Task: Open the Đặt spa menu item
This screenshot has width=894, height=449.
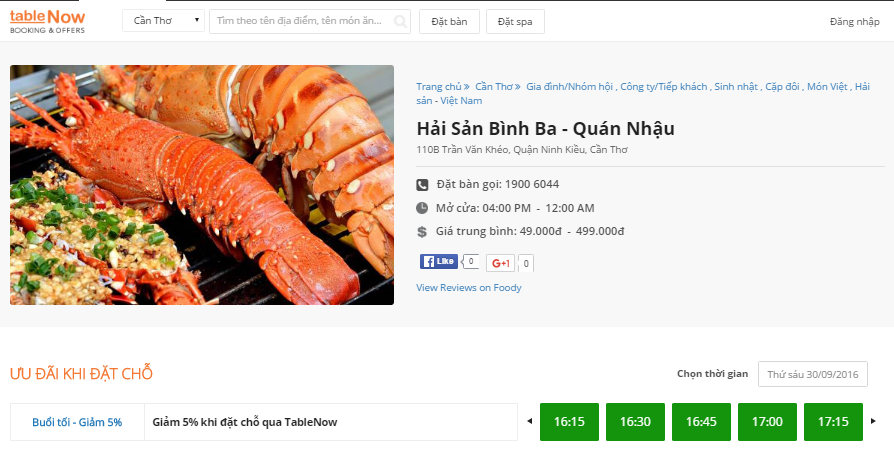Action: pyautogui.click(x=515, y=22)
